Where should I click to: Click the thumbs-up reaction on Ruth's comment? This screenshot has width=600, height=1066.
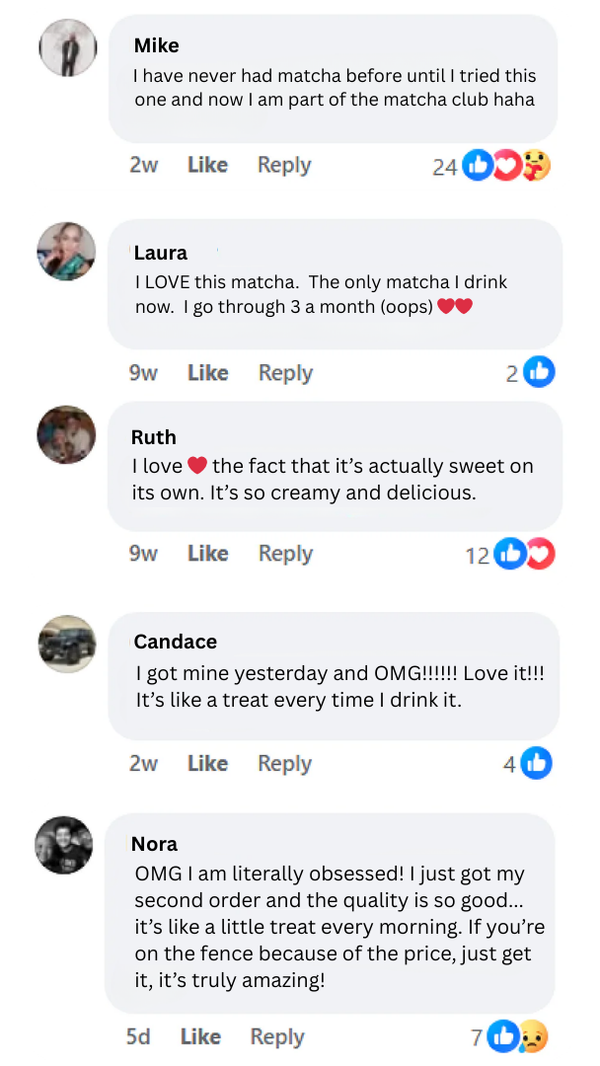510,554
